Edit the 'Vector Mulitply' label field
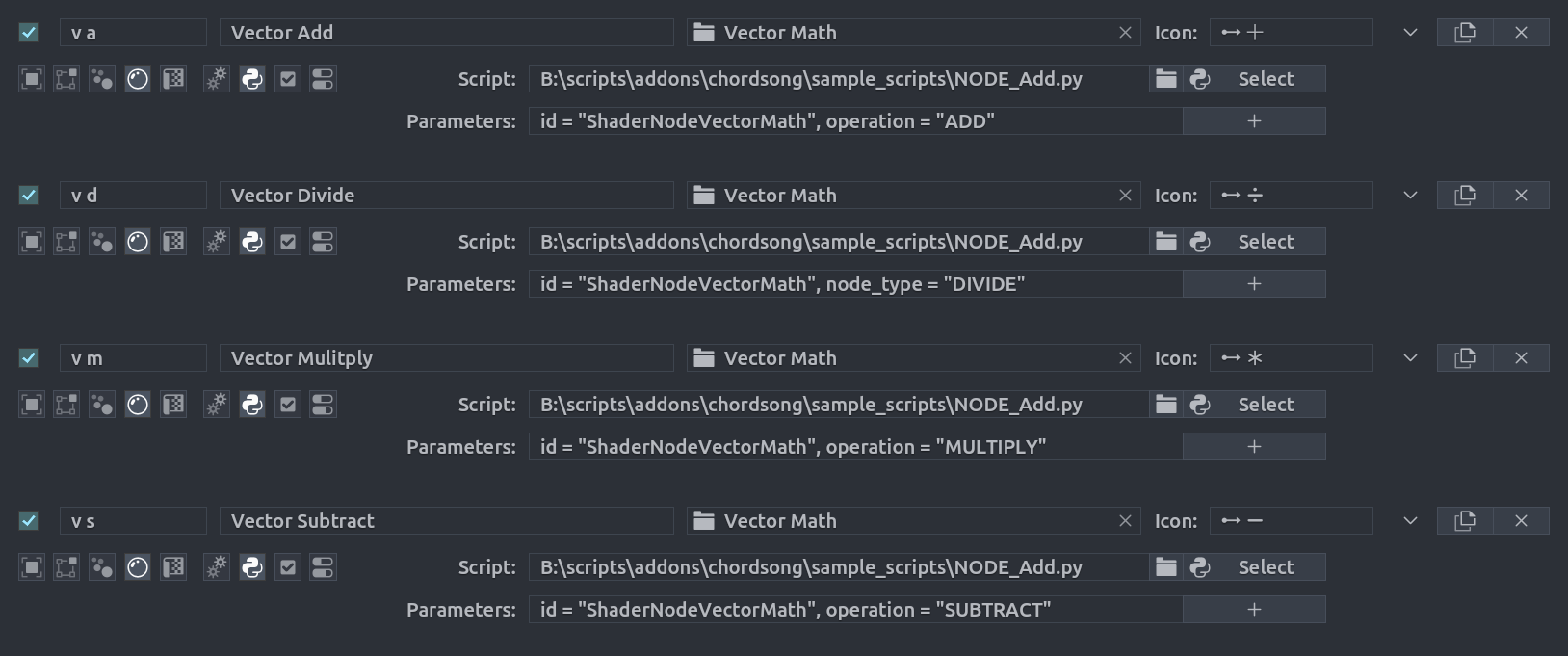1568x656 pixels. coord(447,358)
